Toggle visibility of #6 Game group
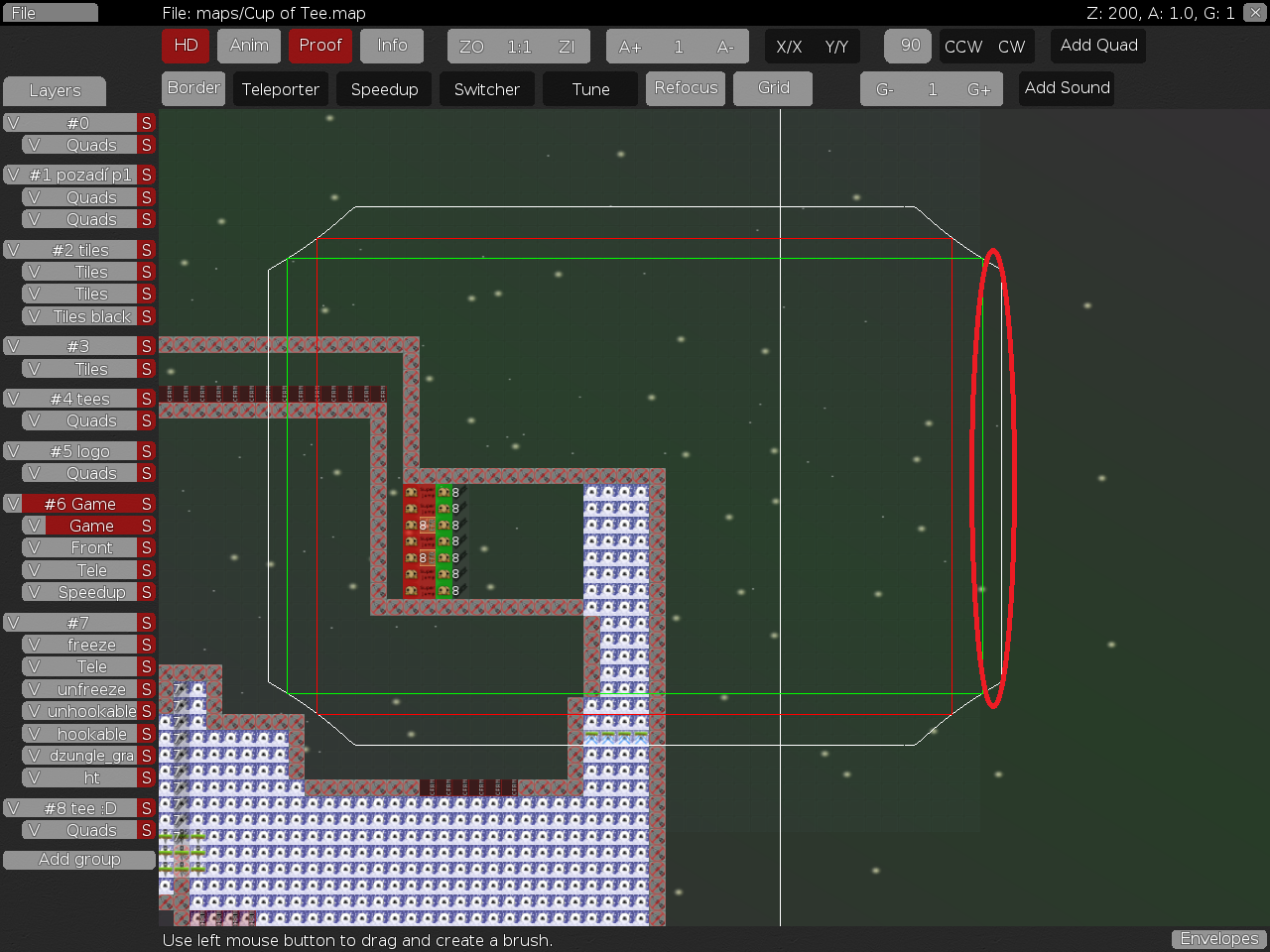The image size is (1270, 952). [13, 504]
